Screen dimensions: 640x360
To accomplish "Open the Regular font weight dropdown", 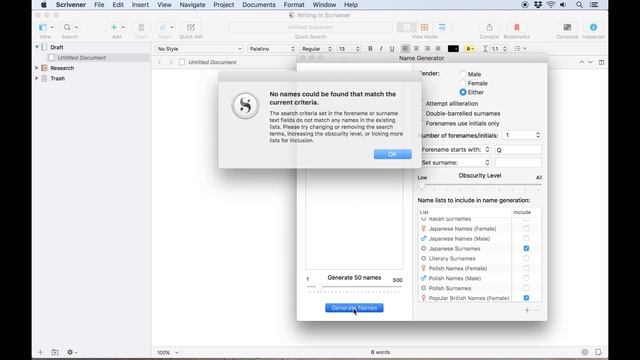I will pos(316,49).
